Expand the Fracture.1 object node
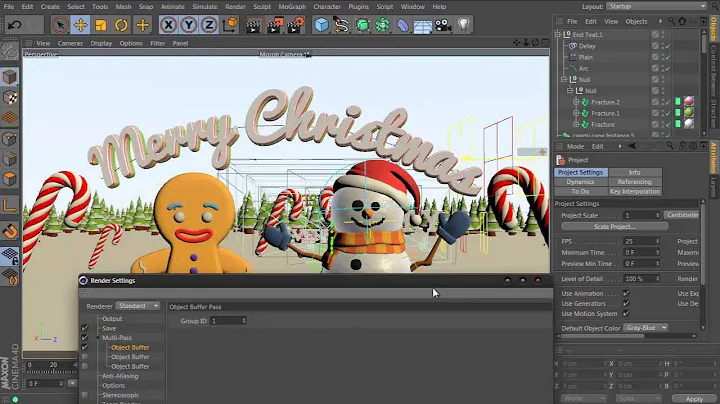The width and height of the screenshot is (720, 404). [x=576, y=113]
